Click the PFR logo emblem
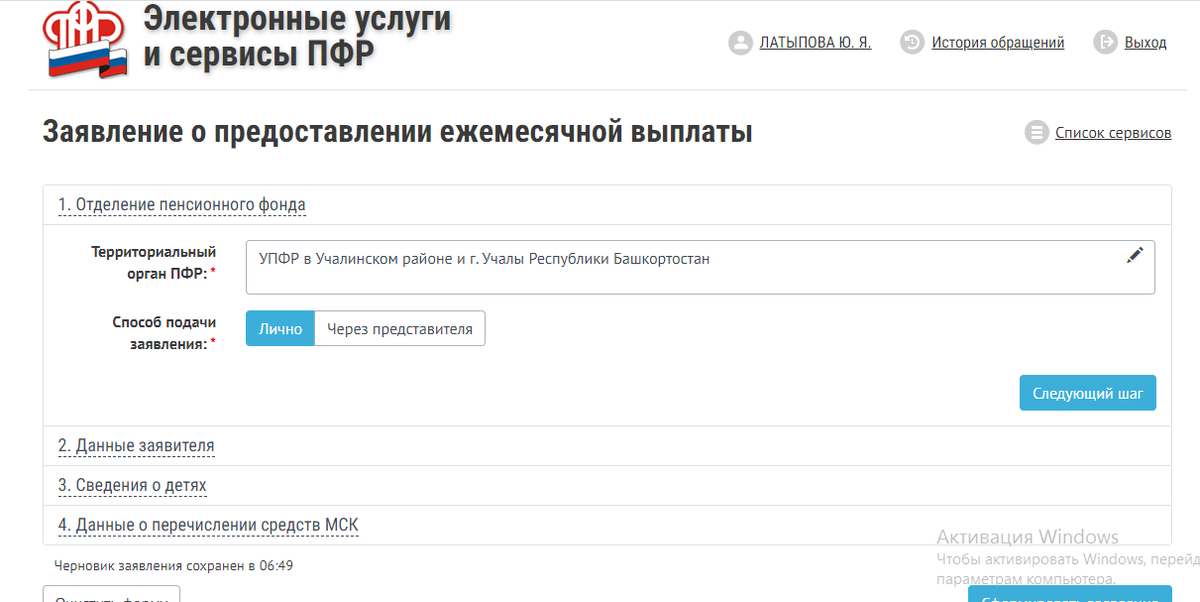1200x602 pixels. coord(86,40)
